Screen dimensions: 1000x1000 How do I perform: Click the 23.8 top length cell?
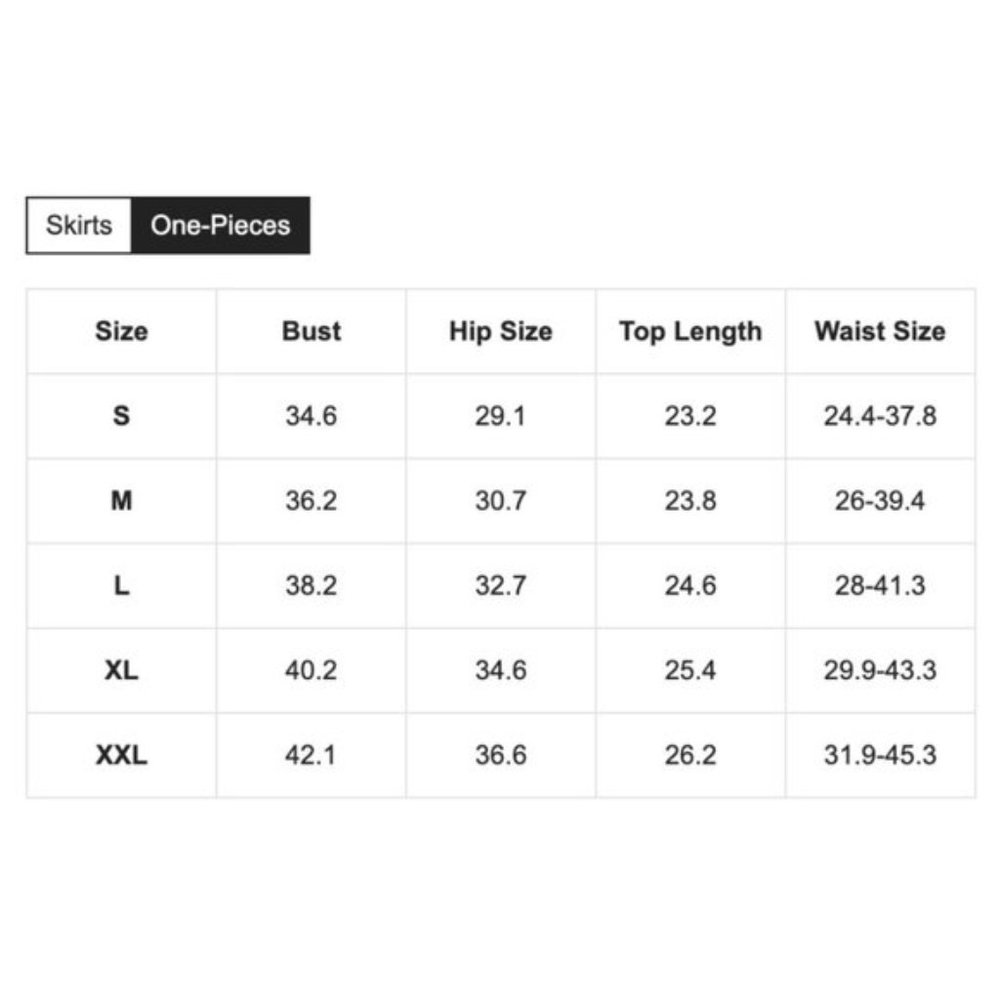pos(691,501)
